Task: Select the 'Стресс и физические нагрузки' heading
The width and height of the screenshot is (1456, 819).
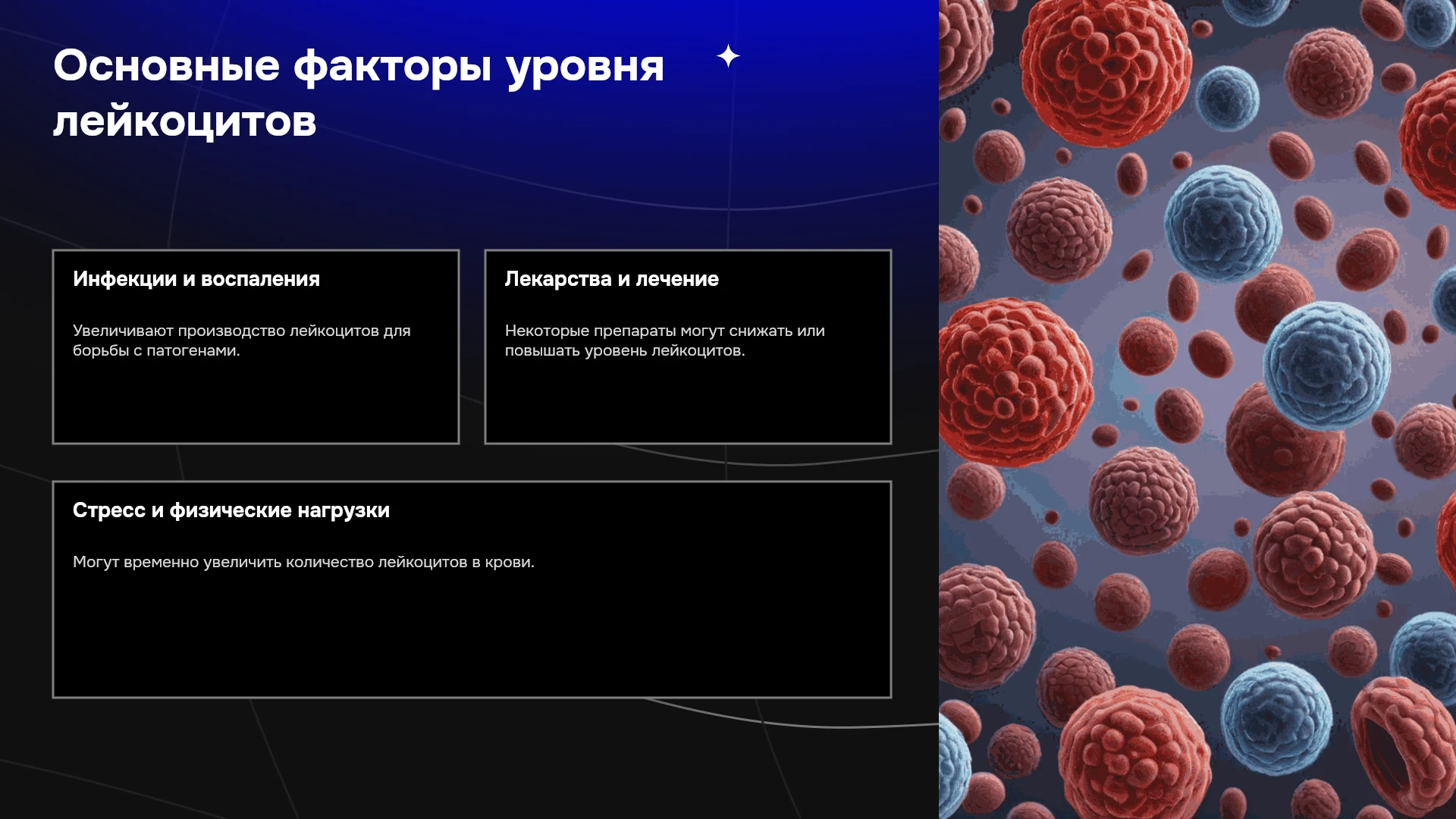Action: [x=231, y=510]
